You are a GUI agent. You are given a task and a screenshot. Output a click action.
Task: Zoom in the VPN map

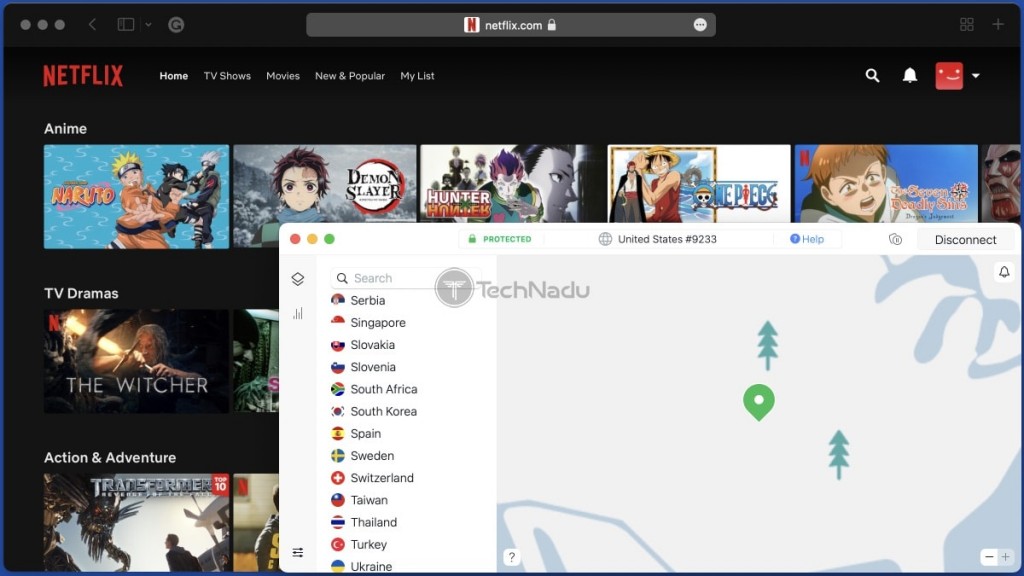click(x=1006, y=557)
